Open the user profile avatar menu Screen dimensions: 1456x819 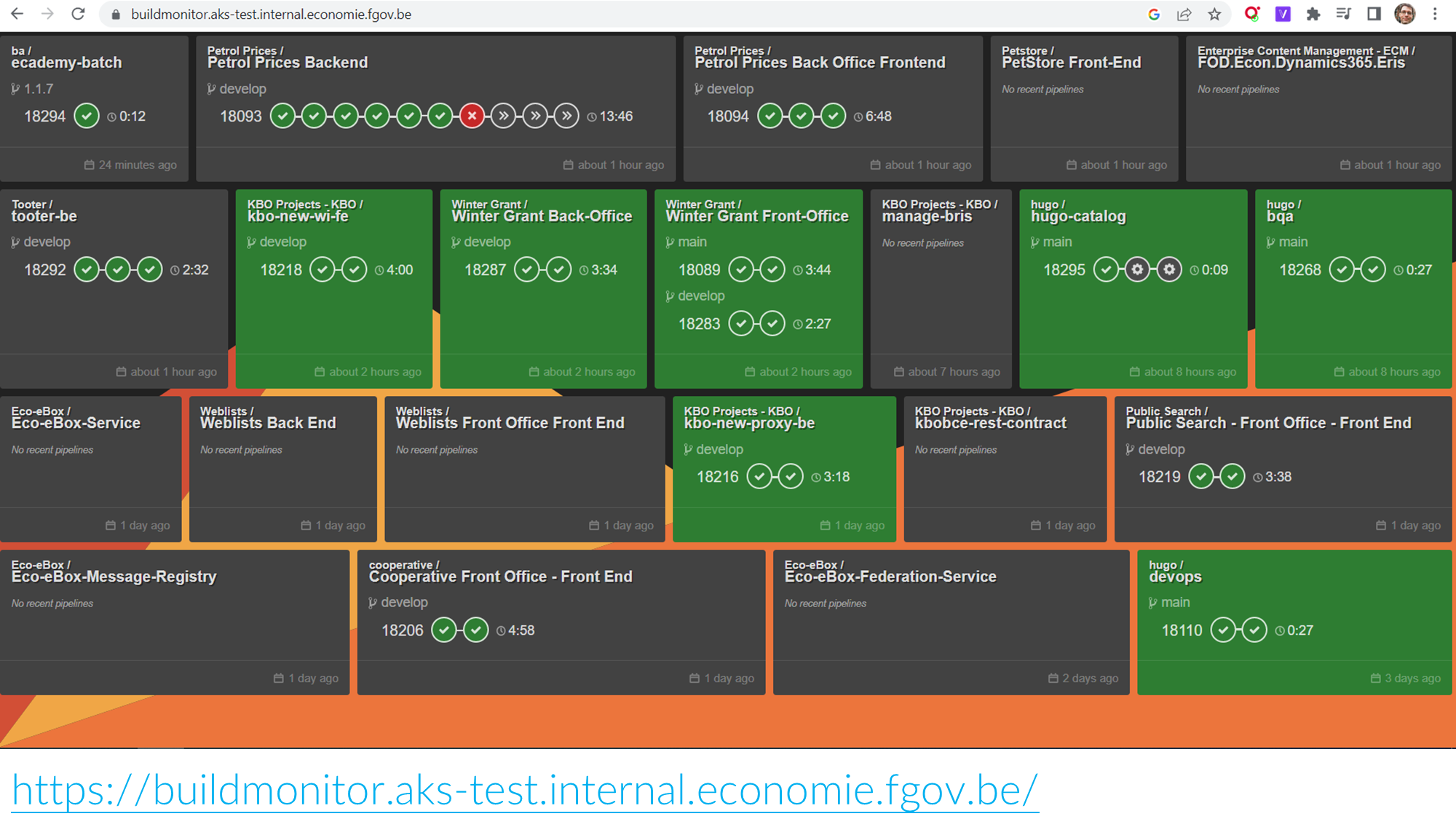pos(1404,14)
